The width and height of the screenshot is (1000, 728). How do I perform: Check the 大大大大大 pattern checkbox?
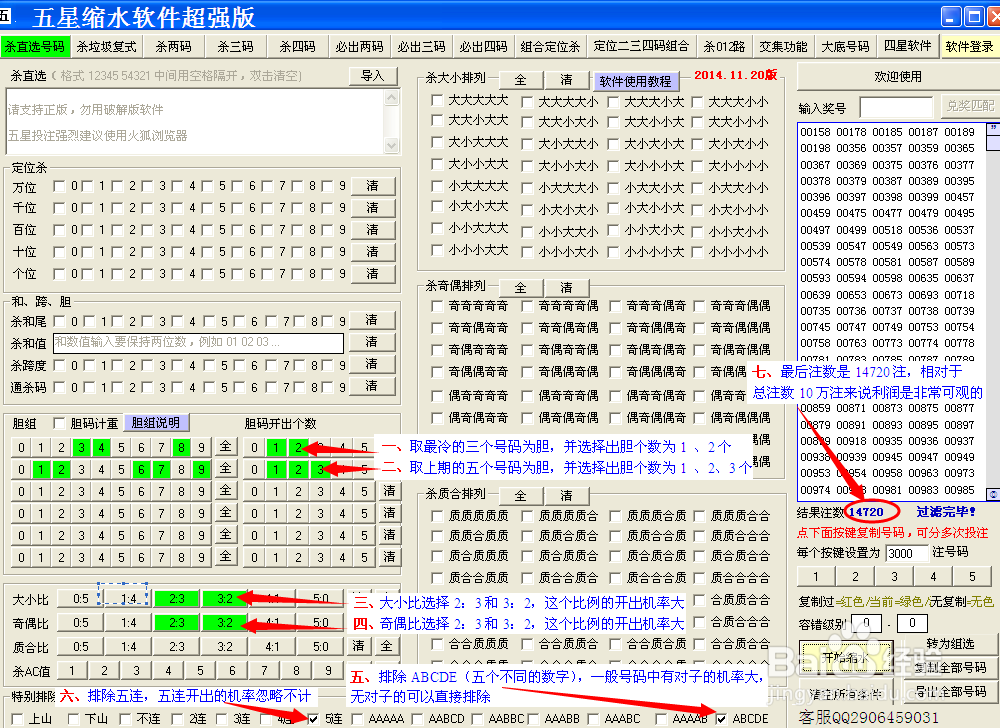tap(437, 100)
